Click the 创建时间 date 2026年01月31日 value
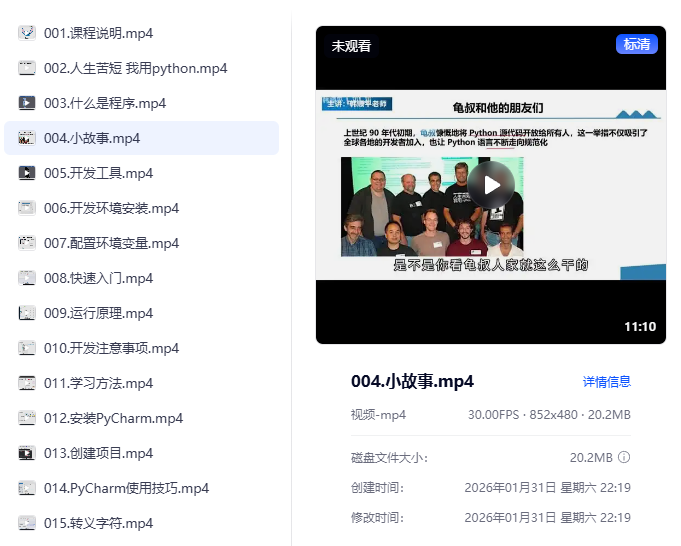The width and height of the screenshot is (681, 546). pyautogui.click(x=547, y=487)
